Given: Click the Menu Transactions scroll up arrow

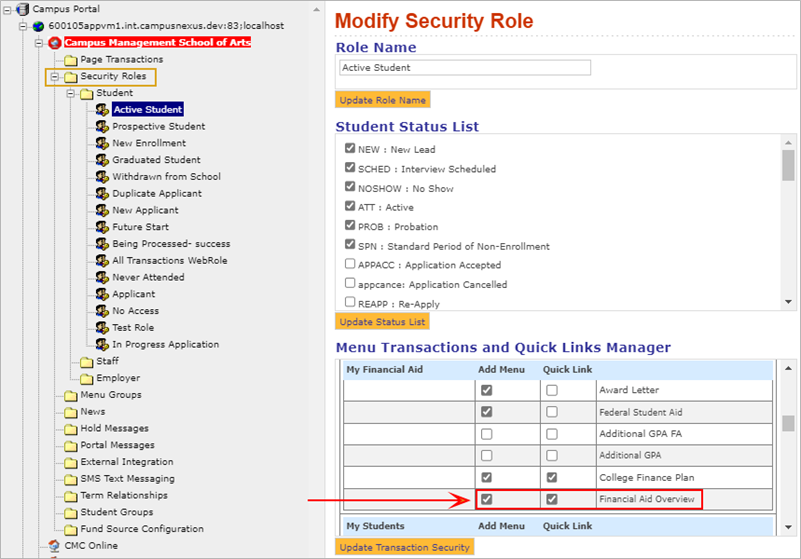Looking at the screenshot, I should click(x=788, y=368).
